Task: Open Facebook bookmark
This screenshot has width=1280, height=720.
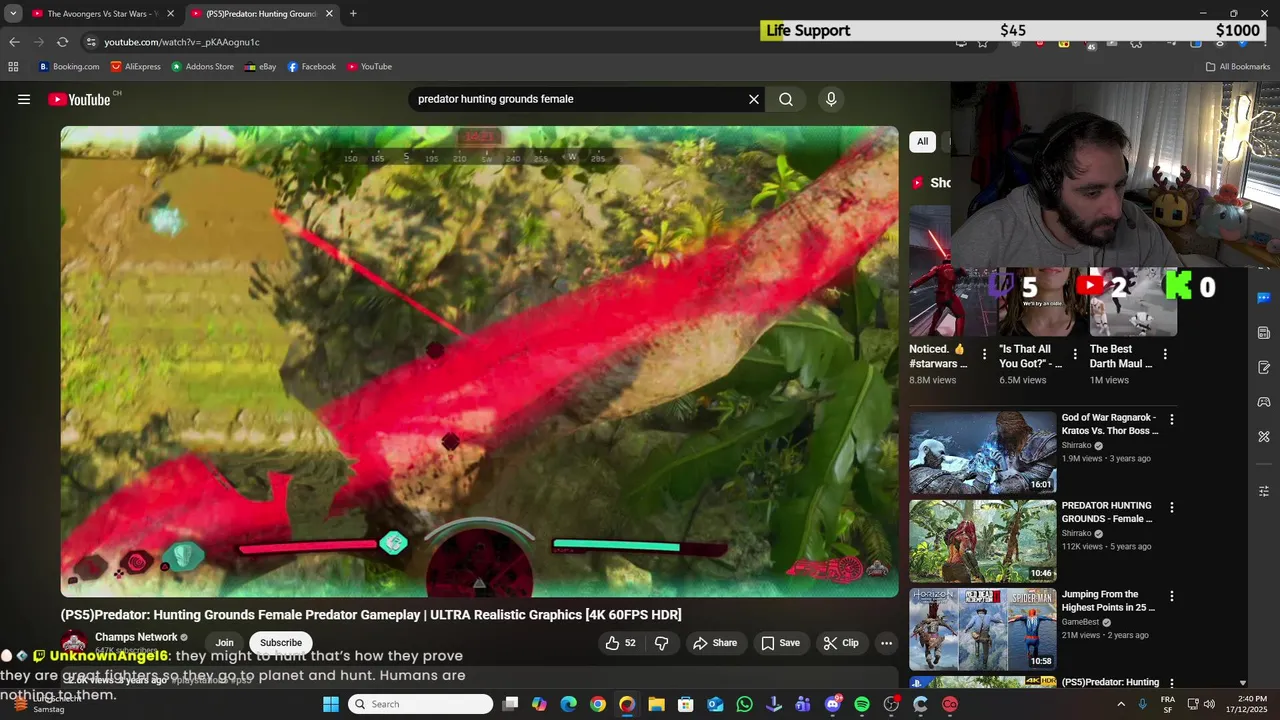Action: tap(312, 67)
